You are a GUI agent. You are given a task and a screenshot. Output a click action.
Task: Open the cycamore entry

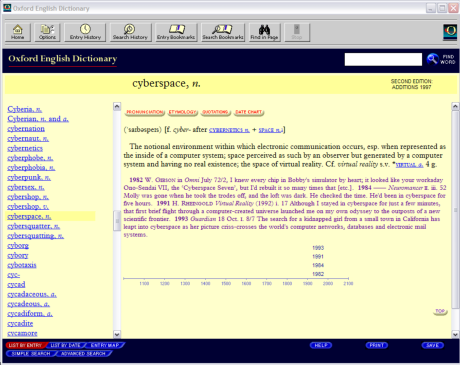pyautogui.click(x=22, y=333)
